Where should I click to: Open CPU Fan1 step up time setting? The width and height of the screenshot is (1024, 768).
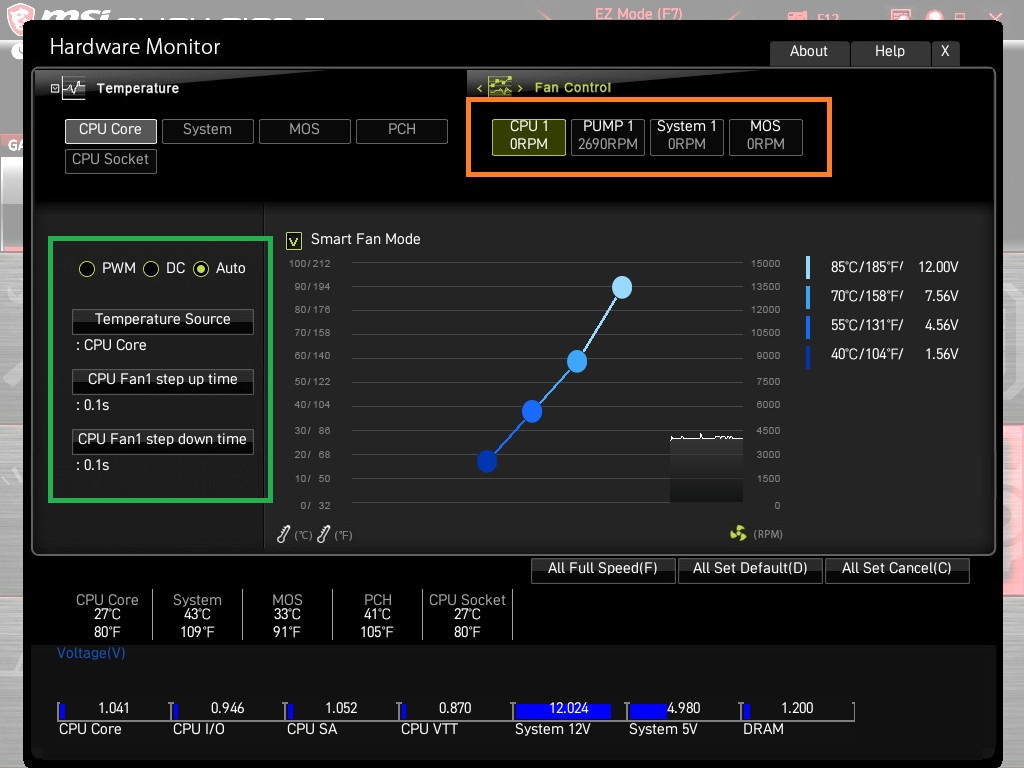pyautogui.click(x=163, y=381)
